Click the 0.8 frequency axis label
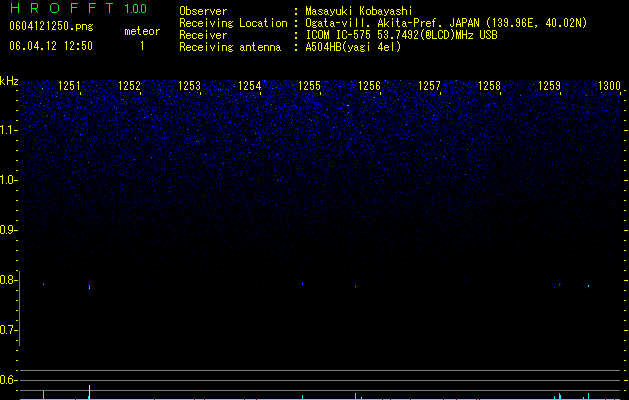 (7, 280)
